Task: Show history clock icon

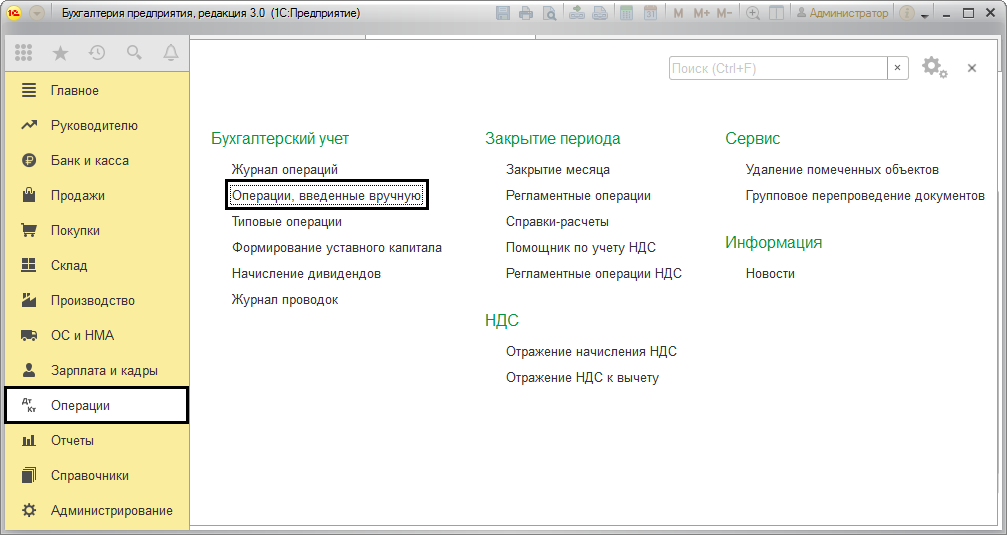Action: click(97, 53)
